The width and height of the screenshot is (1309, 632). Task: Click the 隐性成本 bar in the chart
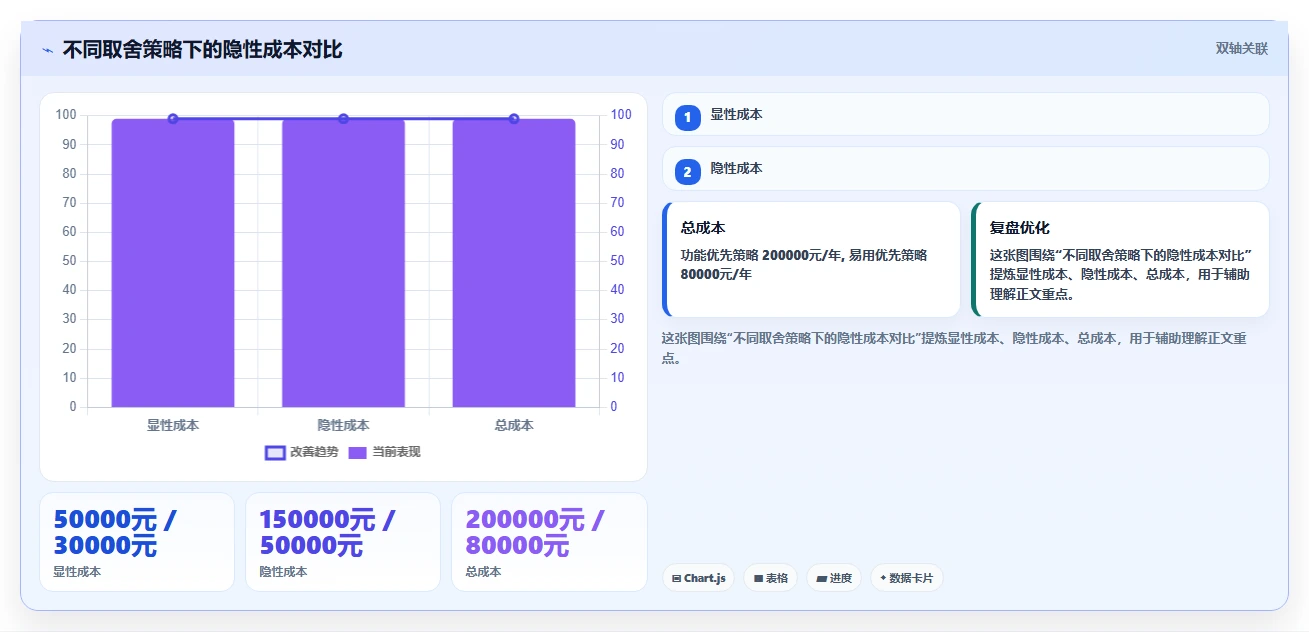click(x=343, y=263)
